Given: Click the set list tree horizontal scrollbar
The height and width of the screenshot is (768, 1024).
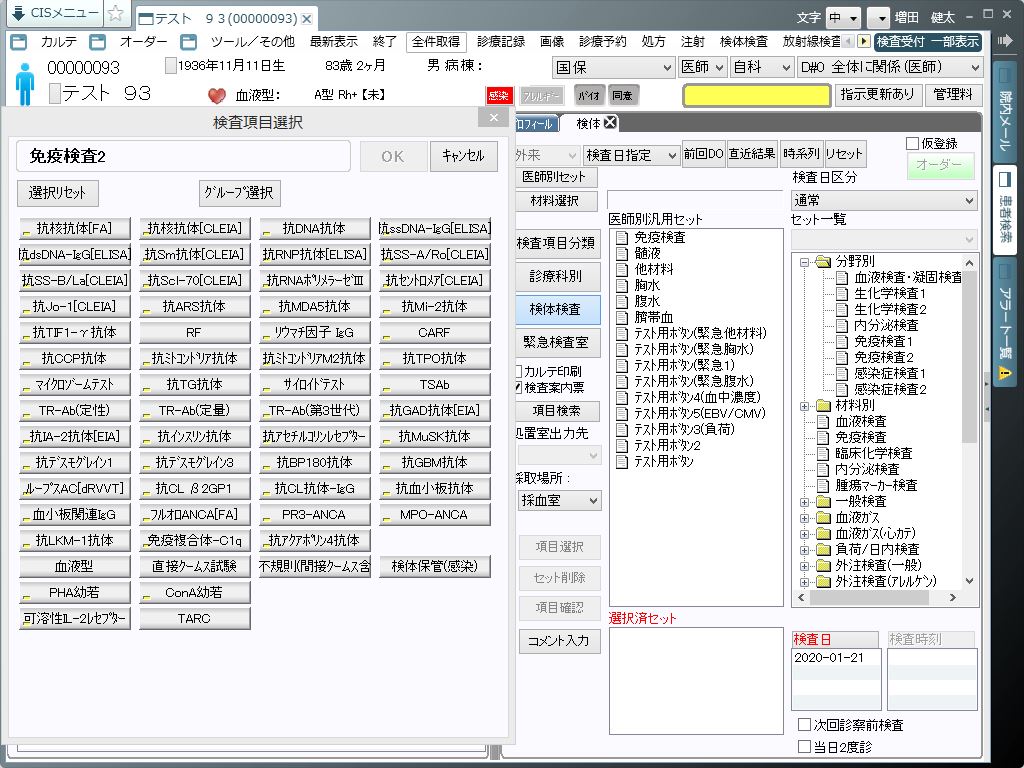Looking at the screenshot, I should coord(877,598).
